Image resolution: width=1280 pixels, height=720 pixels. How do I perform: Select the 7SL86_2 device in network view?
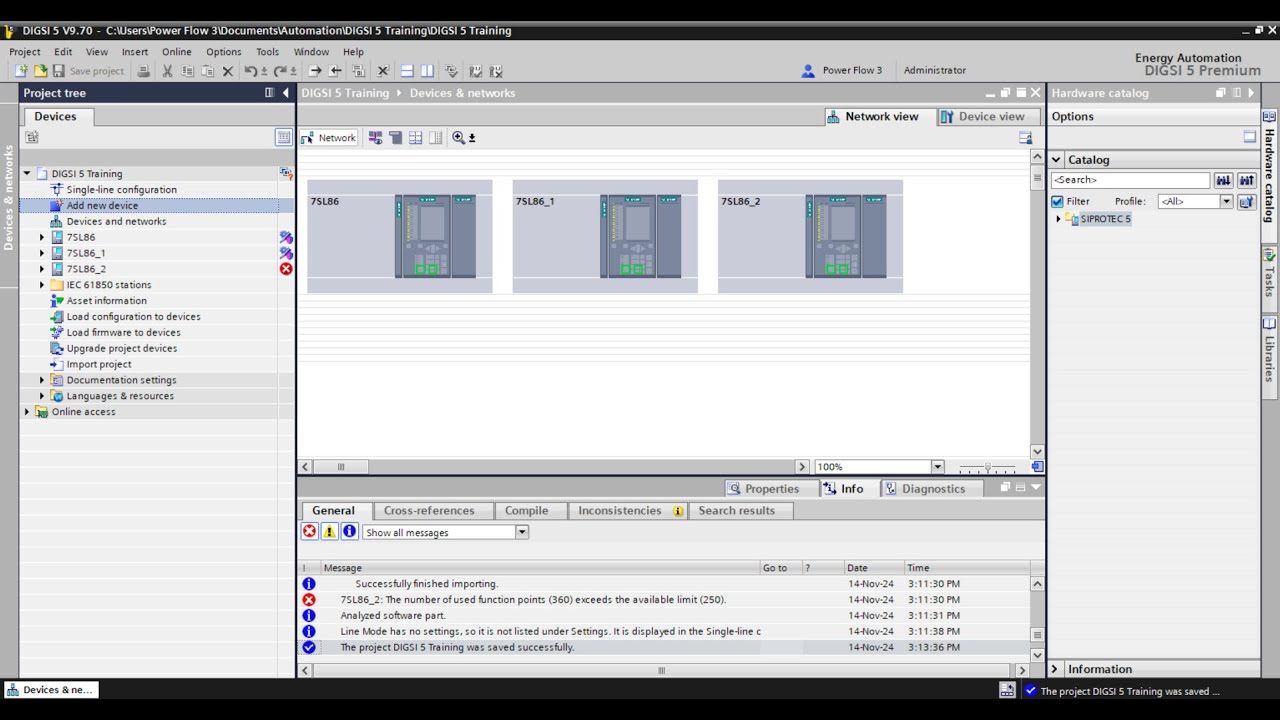pyautogui.click(x=810, y=237)
